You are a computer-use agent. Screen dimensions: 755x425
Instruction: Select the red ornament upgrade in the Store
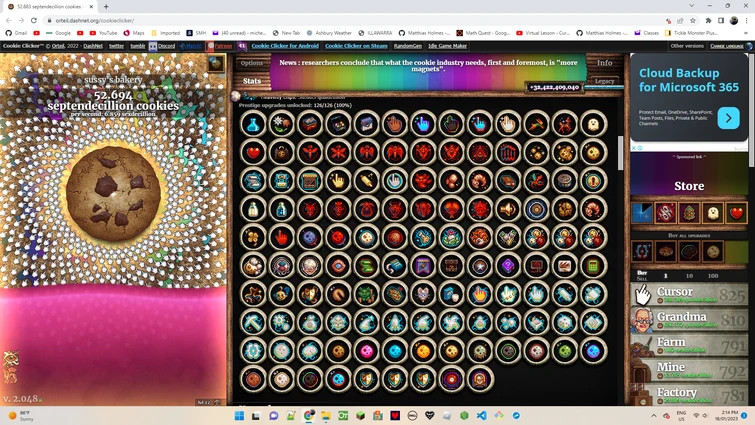click(665, 213)
